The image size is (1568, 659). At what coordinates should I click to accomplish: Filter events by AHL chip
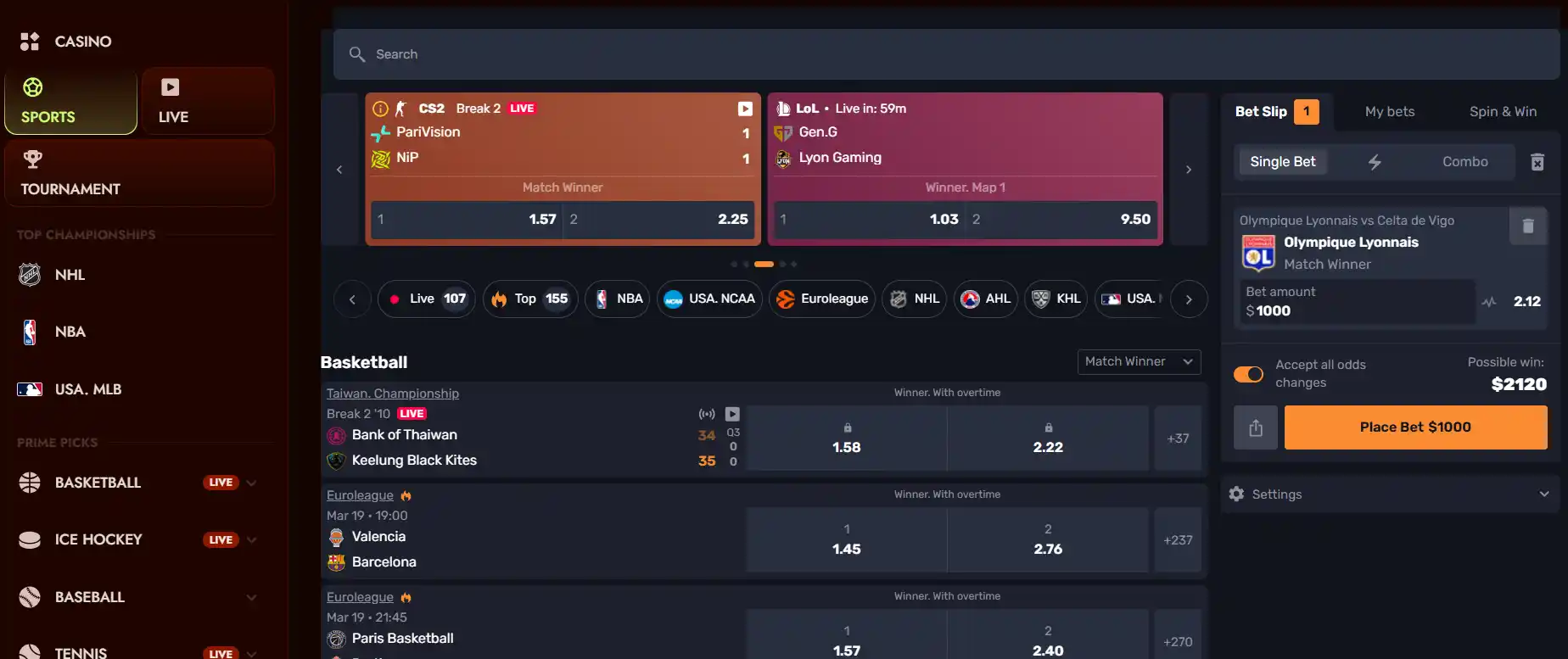(986, 299)
